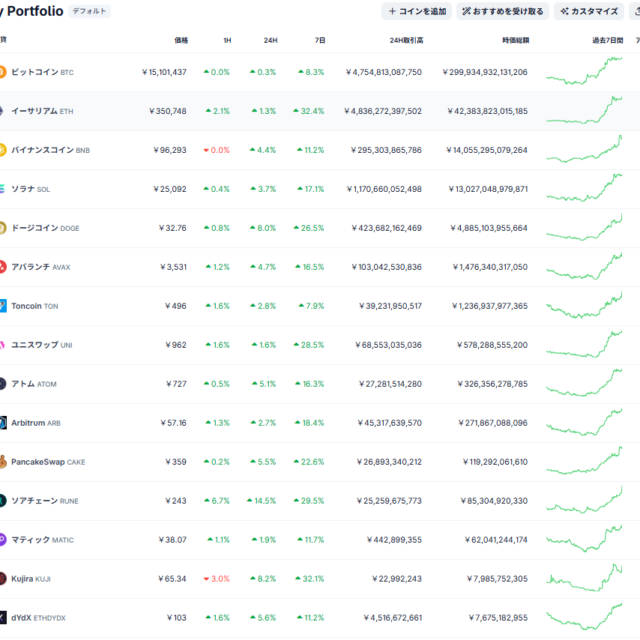Open Toncoin 7-day sparkline chart
640x640 pixels.
pos(584,305)
